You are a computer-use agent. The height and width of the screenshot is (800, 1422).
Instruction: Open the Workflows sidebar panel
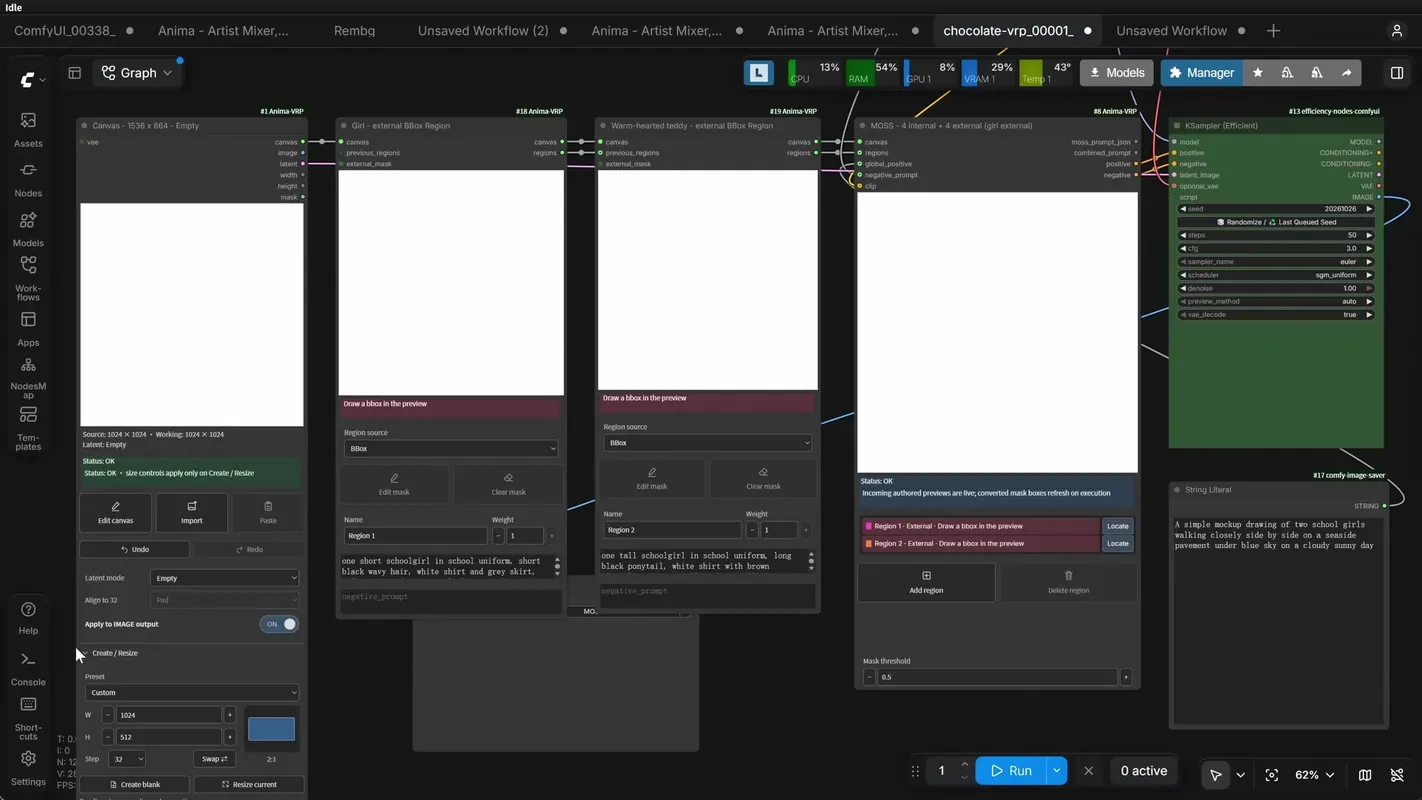click(x=28, y=279)
